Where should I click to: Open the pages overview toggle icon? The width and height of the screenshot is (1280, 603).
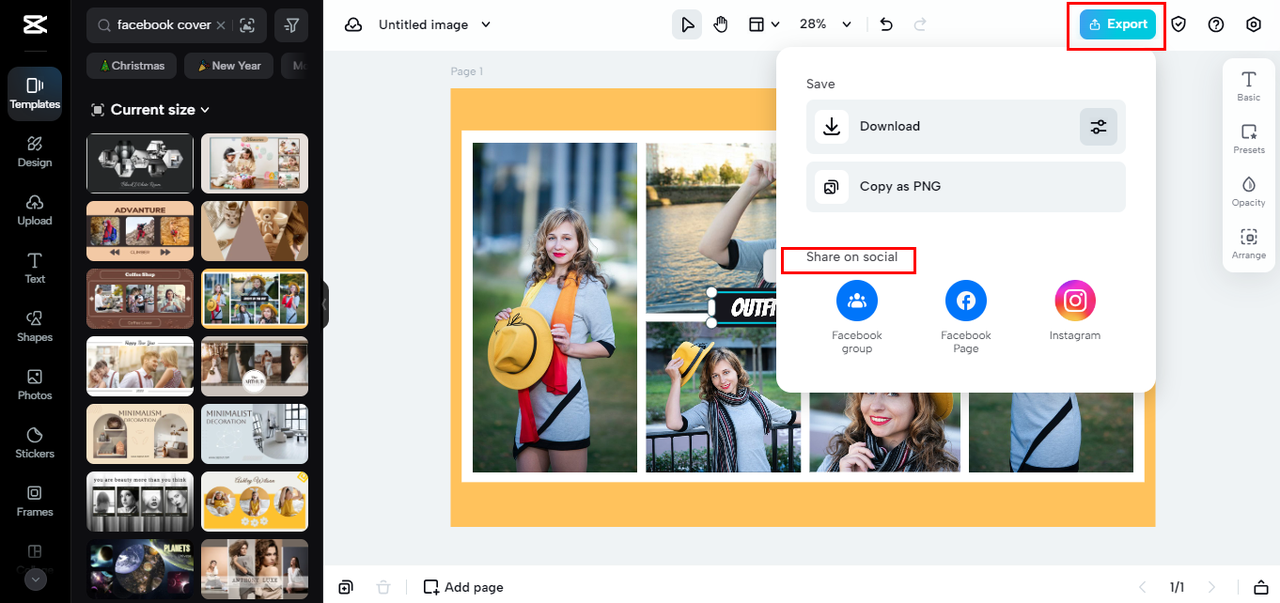[1261, 587]
